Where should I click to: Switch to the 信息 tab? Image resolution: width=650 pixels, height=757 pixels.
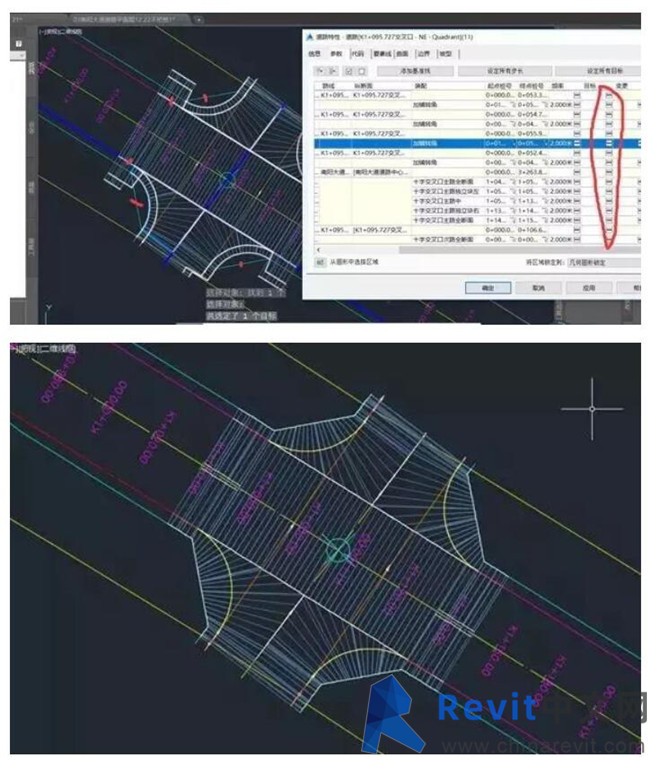(x=314, y=54)
